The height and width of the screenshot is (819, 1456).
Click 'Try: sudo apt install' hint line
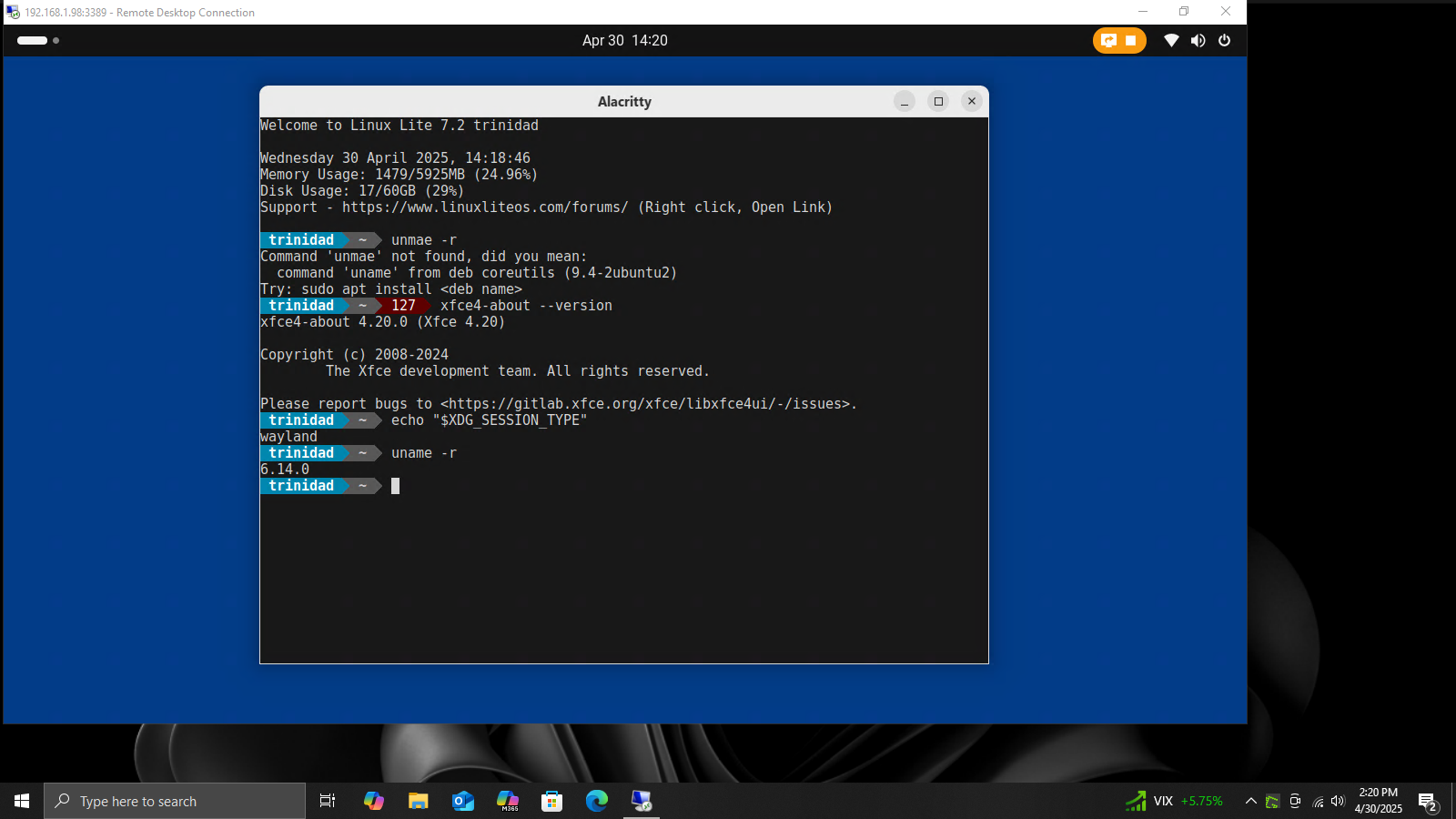click(x=391, y=289)
